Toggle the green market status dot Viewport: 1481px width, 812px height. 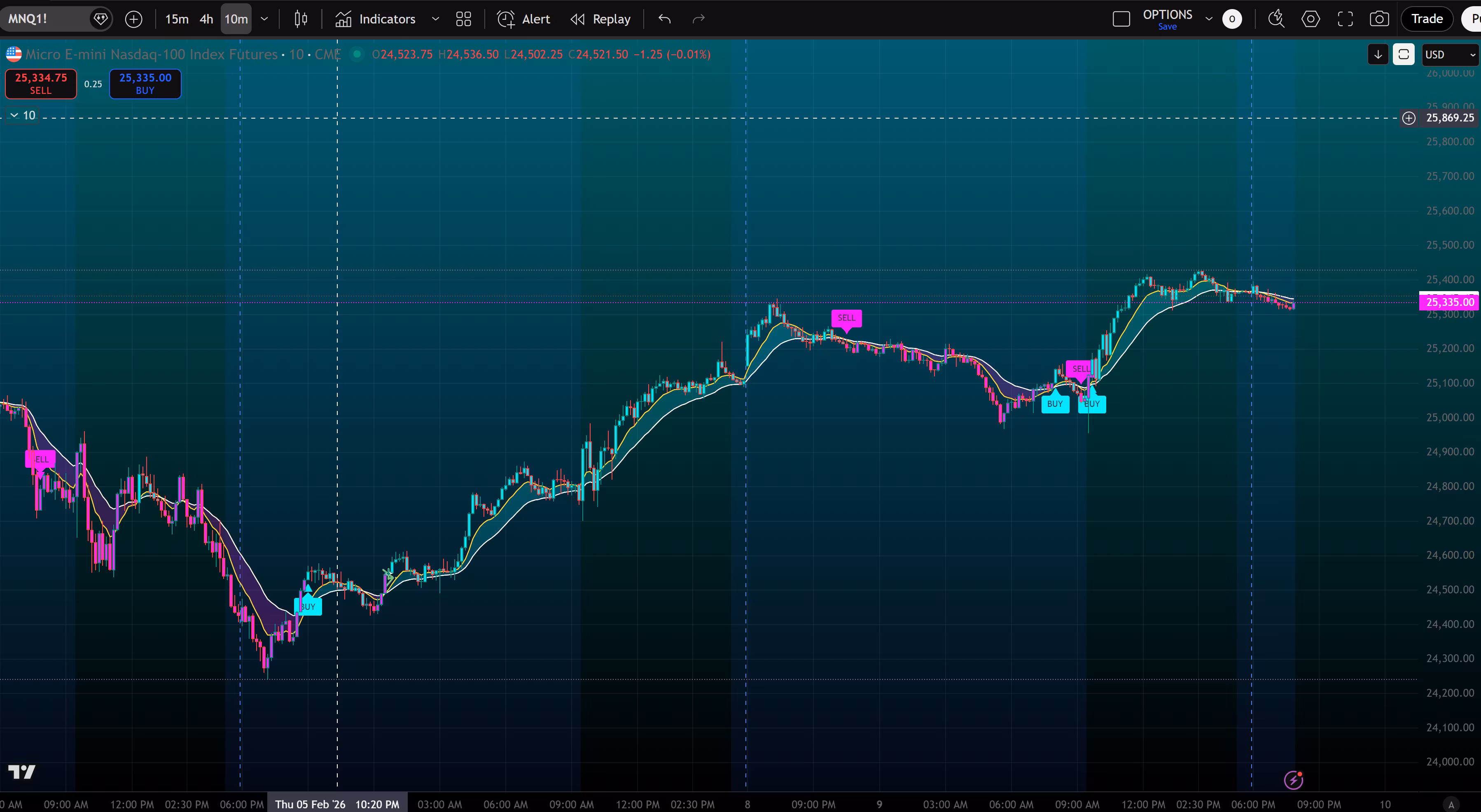357,54
